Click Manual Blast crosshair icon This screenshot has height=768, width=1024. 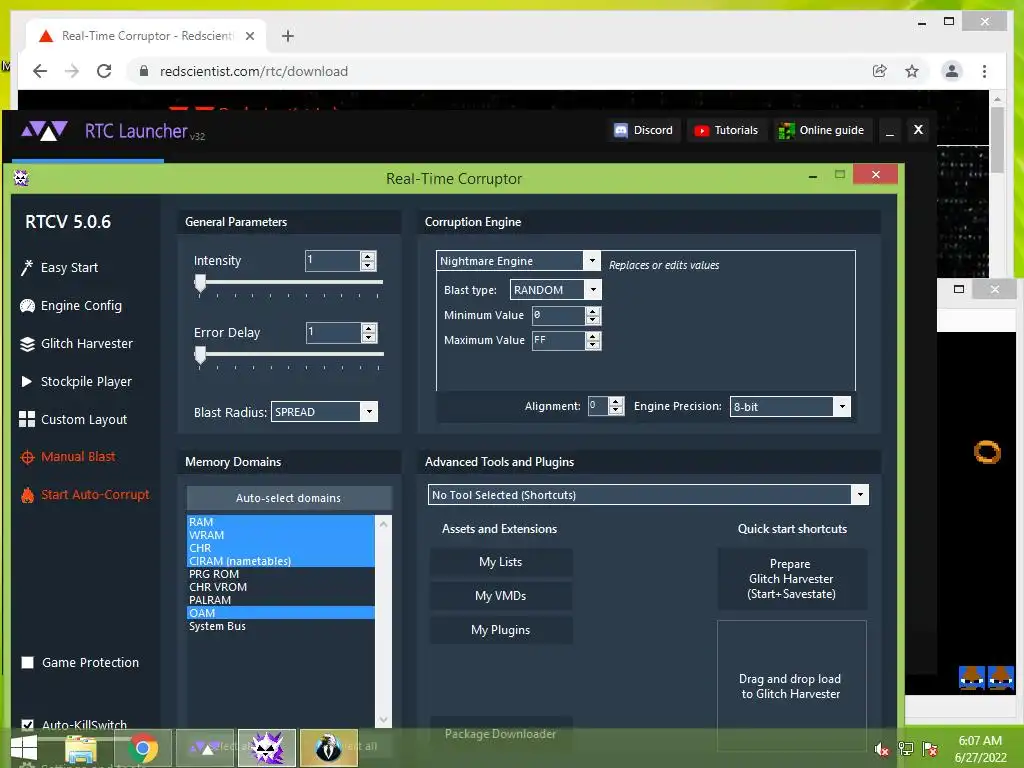[27, 457]
